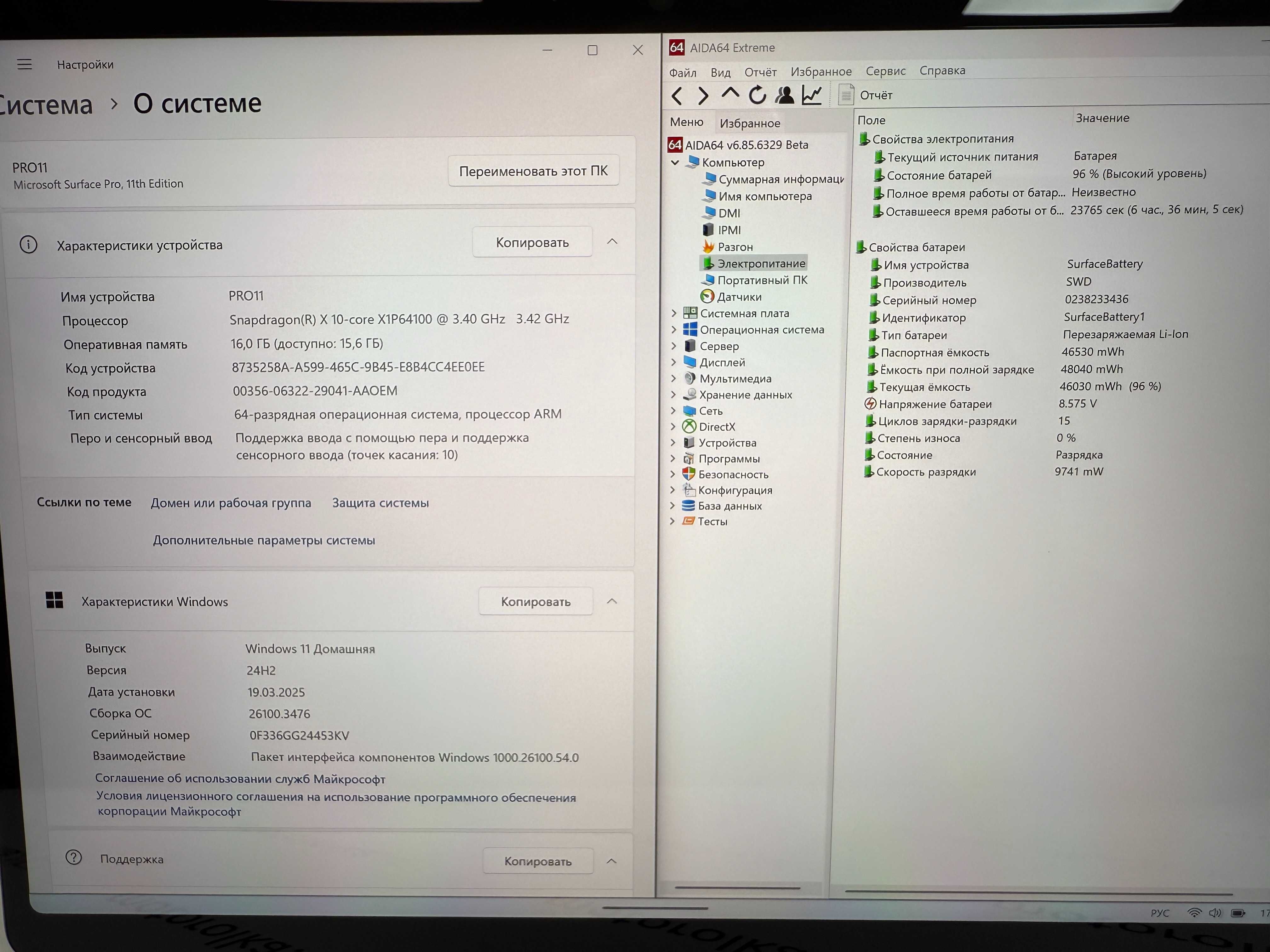Screen dimensions: 1270x952
Task: Expand the Операционная система node
Action: (x=674, y=330)
